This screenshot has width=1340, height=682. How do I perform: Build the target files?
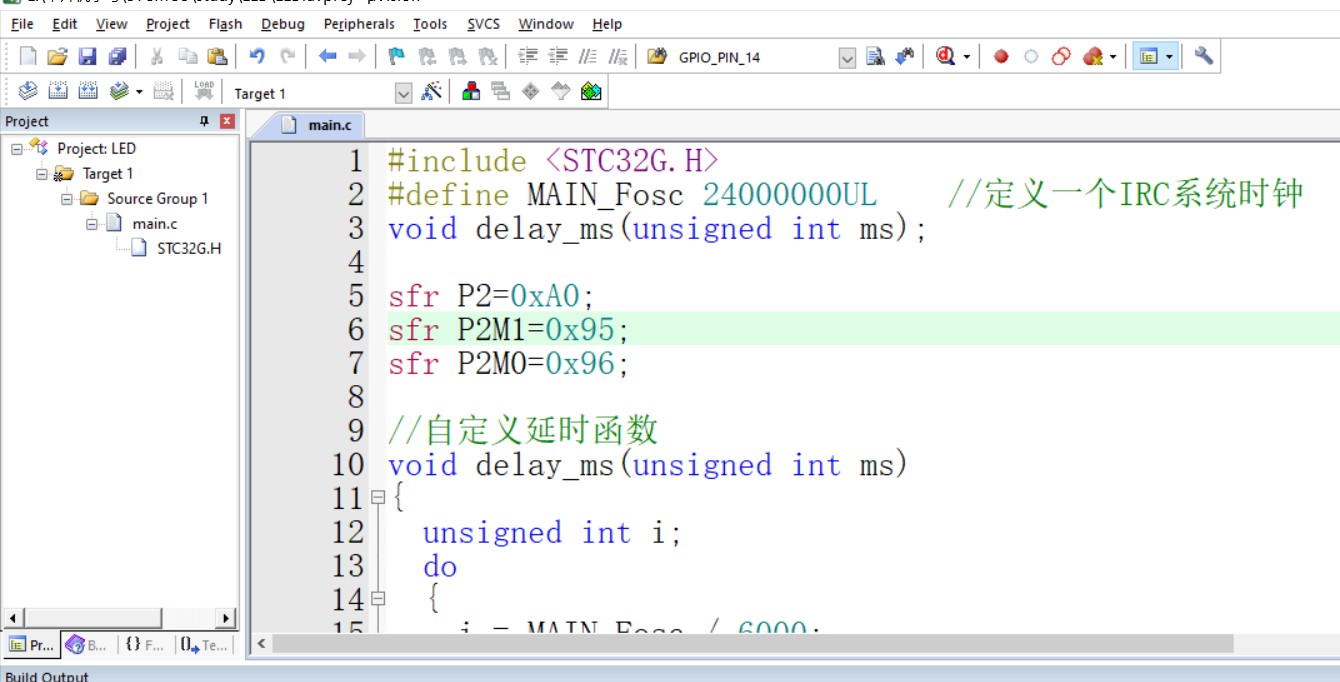point(58,92)
